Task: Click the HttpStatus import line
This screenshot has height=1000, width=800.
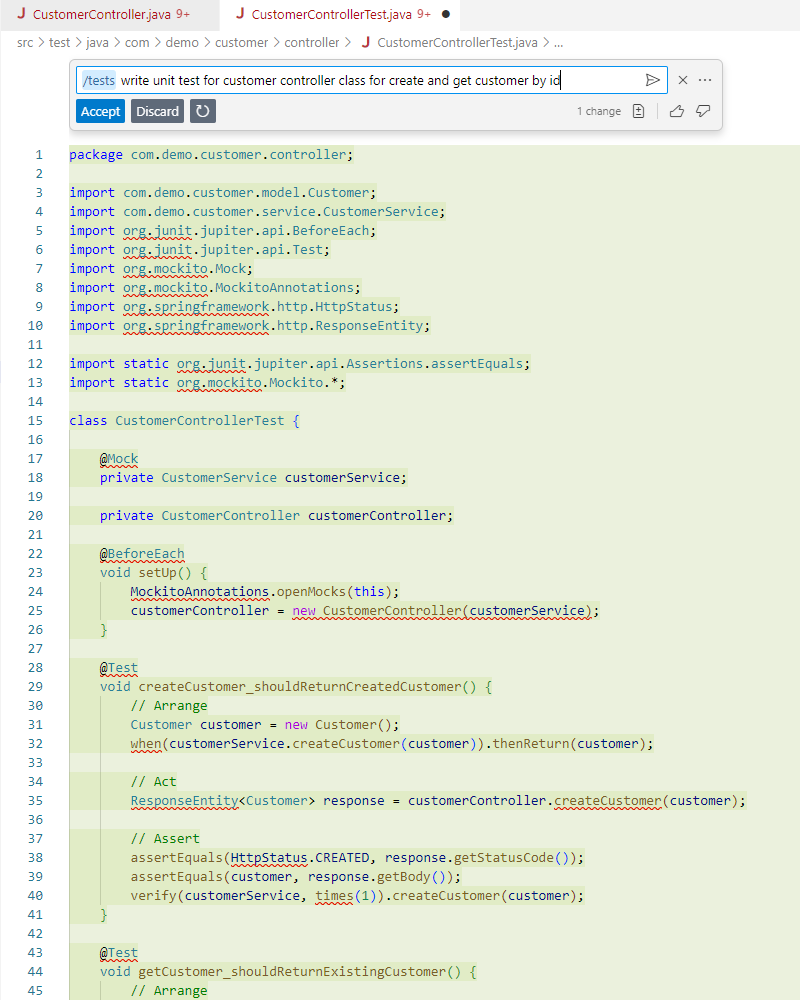Action: [x=234, y=307]
